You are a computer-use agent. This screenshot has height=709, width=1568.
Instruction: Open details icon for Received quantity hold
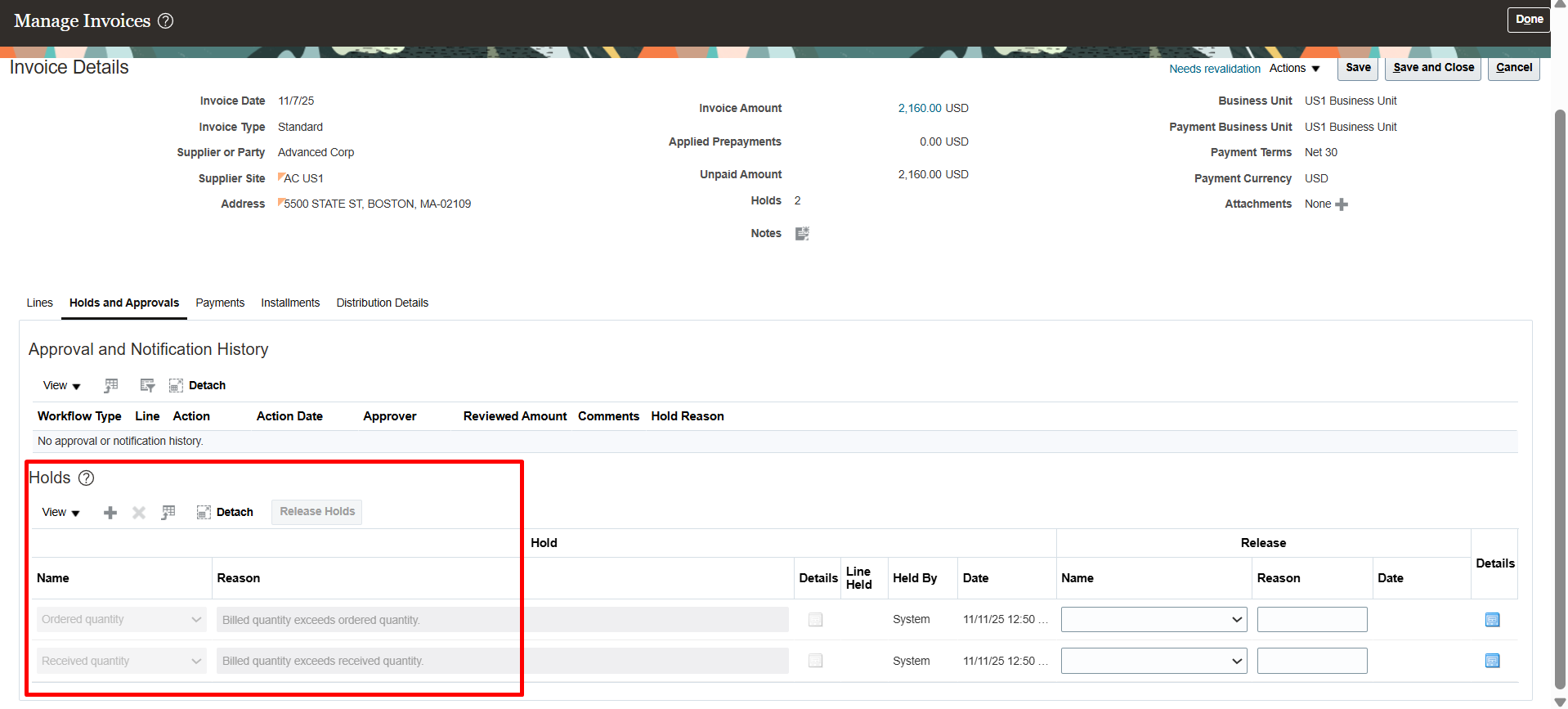1492,661
